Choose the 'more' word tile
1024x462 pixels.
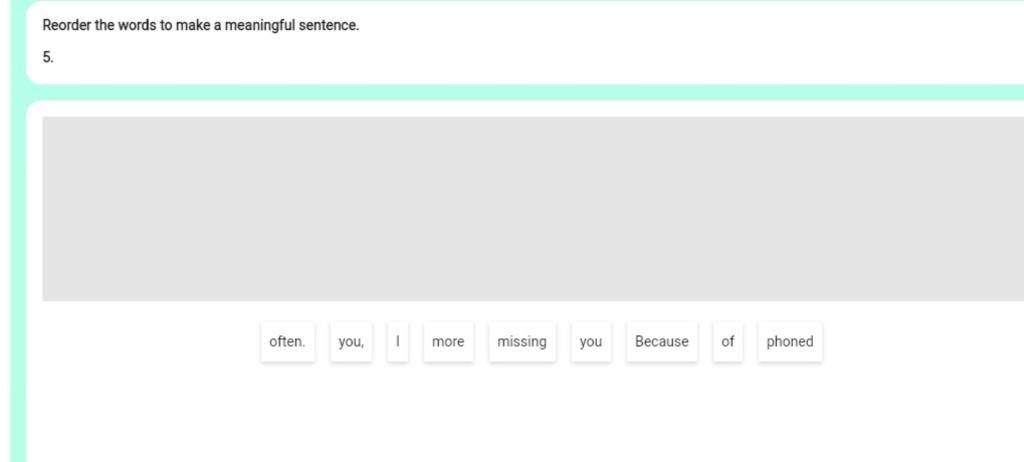point(448,342)
